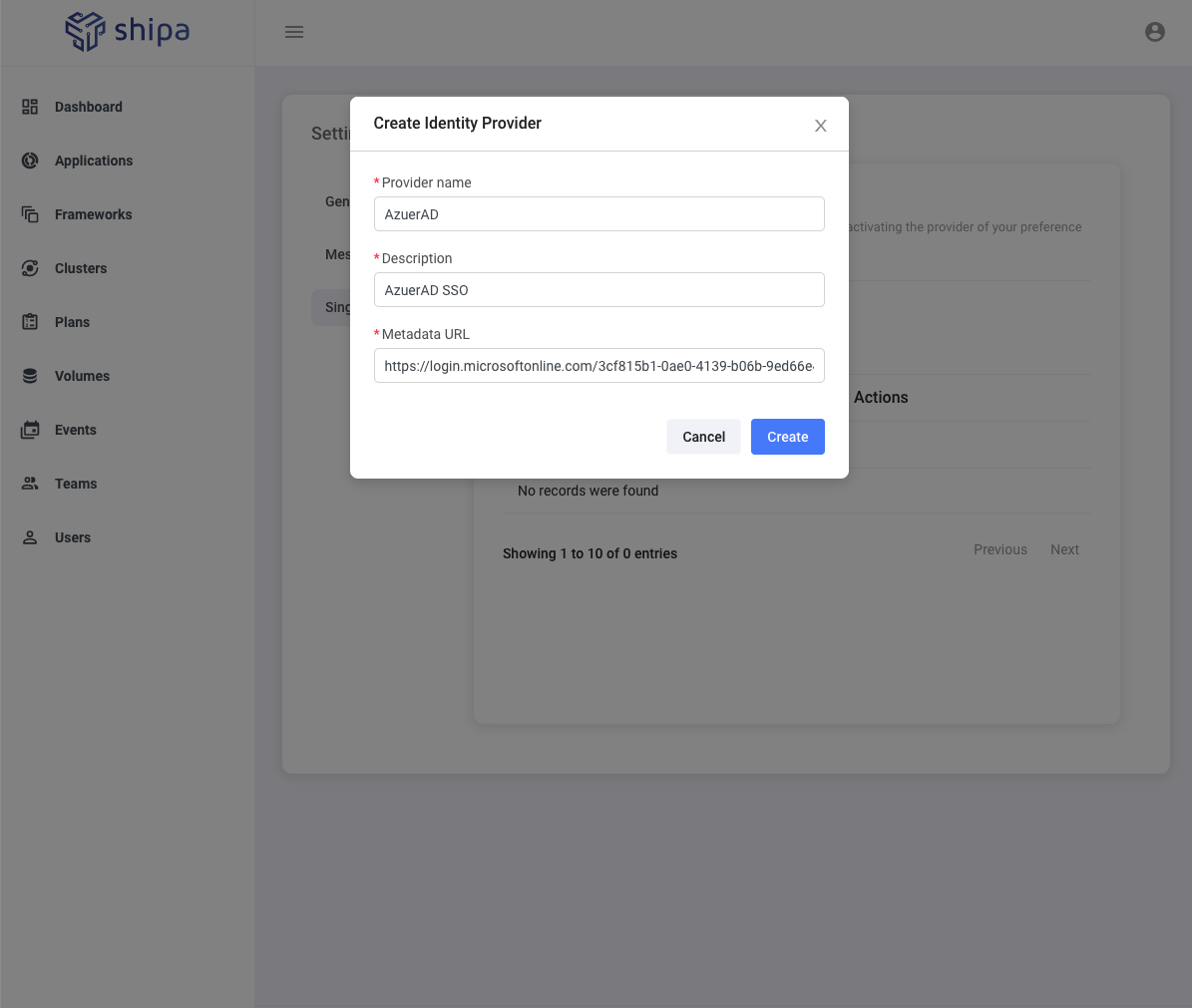Viewport: 1192px width, 1008px height.
Task: Click the 'Description' field label
Action: coord(417,258)
